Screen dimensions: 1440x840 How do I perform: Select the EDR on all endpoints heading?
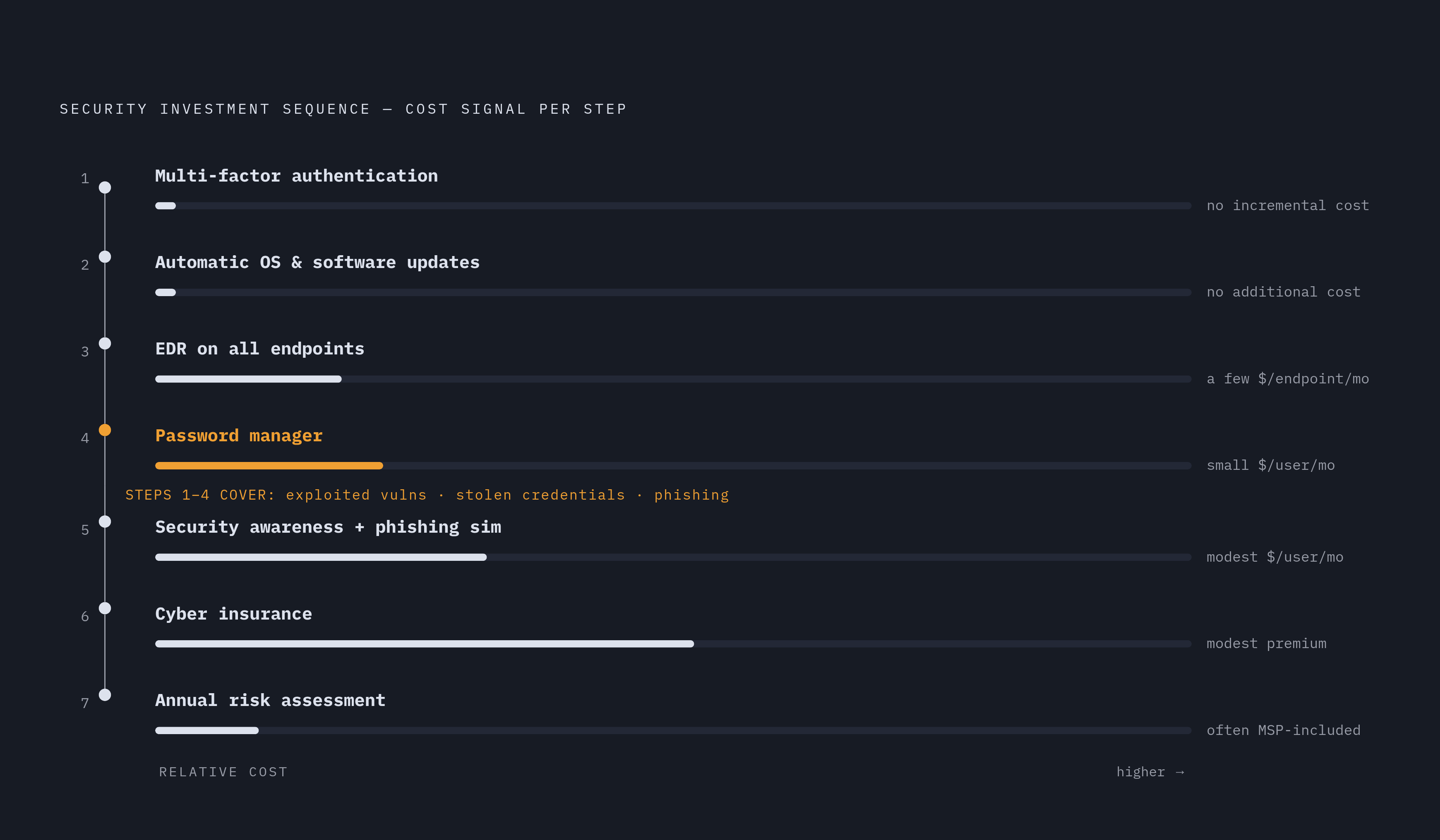pyautogui.click(x=259, y=349)
